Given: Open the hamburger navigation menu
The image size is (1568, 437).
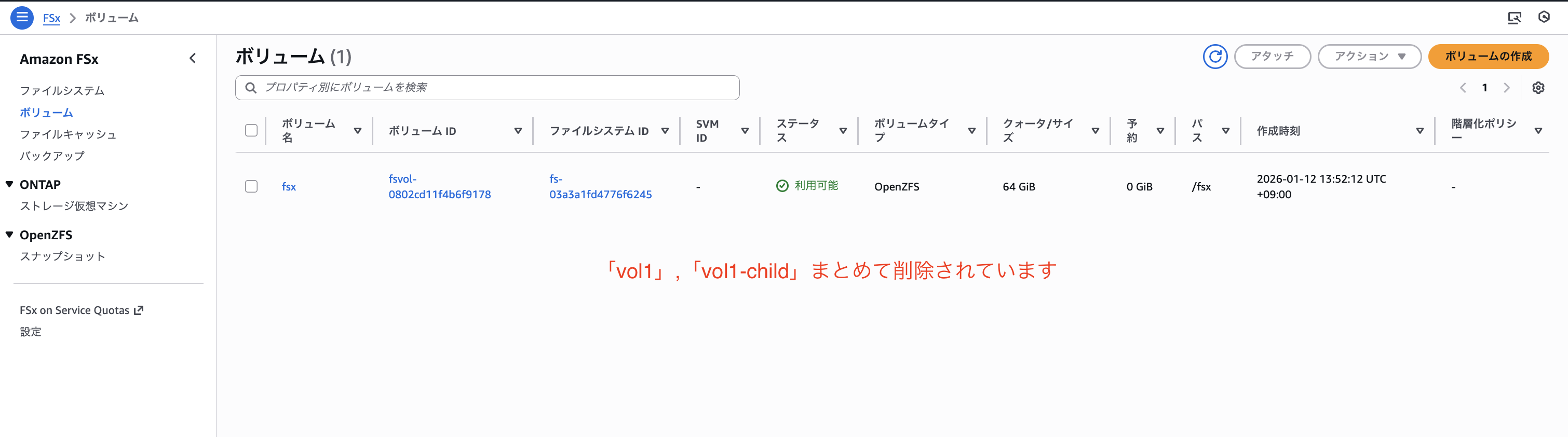Looking at the screenshot, I should pyautogui.click(x=22, y=18).
